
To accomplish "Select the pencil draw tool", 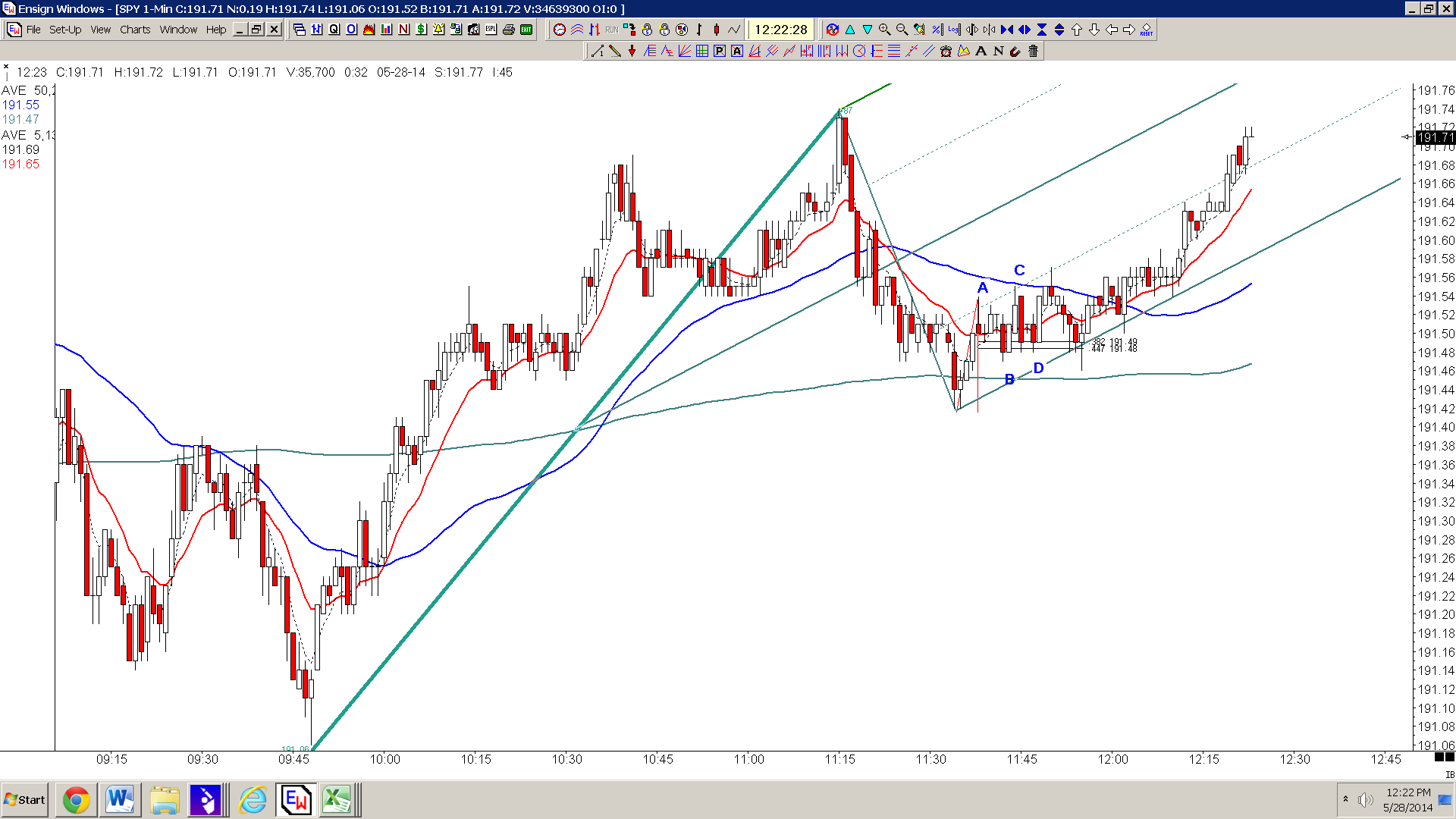I will (x=615, y=51).
